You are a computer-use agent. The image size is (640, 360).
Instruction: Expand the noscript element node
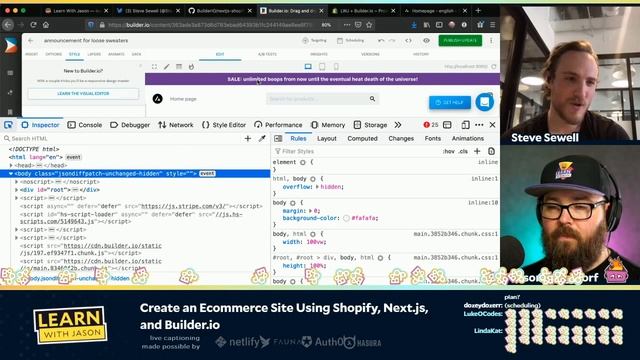[17, 182]
